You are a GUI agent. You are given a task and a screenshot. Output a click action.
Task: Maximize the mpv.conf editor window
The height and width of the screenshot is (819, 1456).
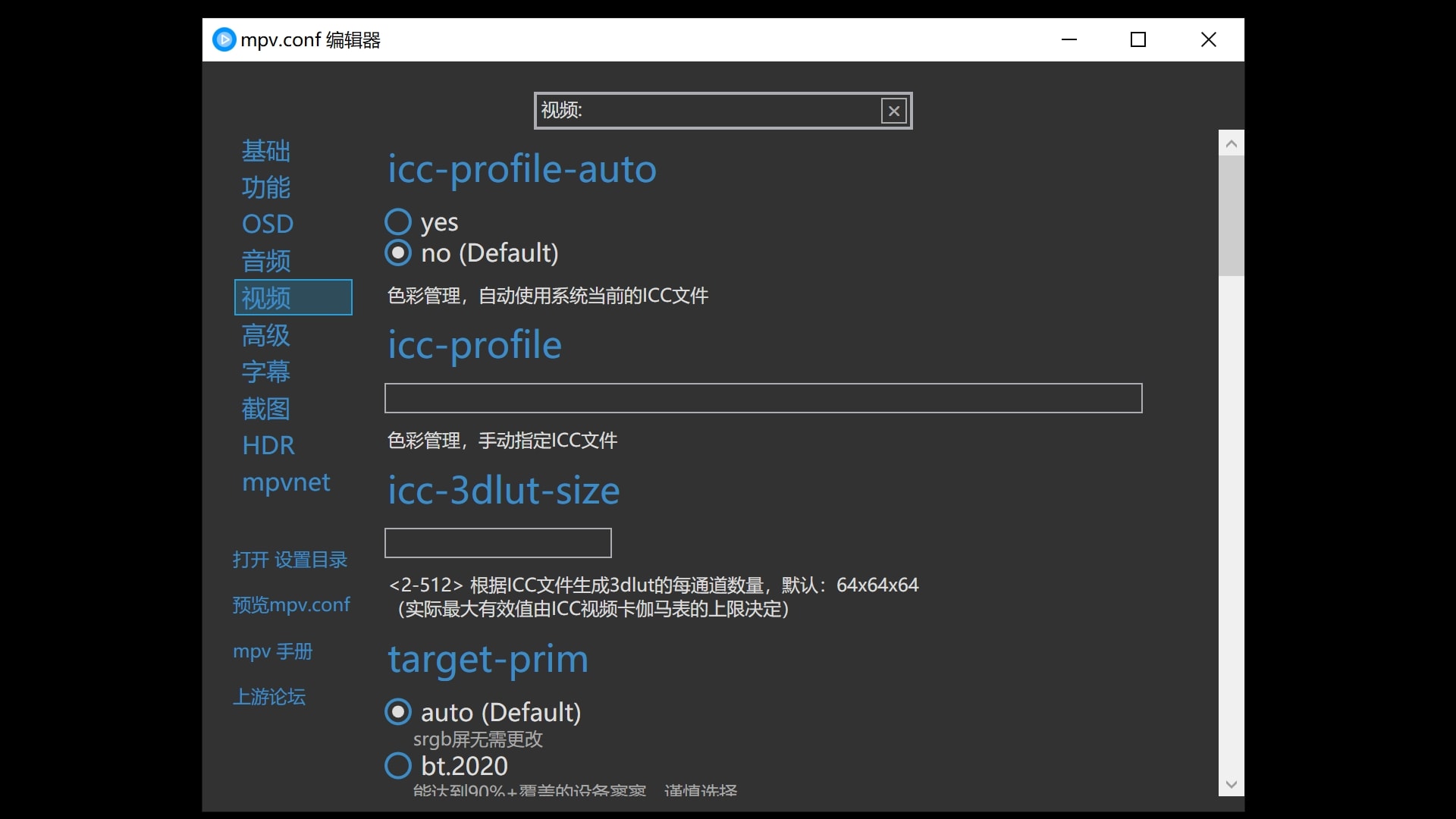pos(1138,39)
